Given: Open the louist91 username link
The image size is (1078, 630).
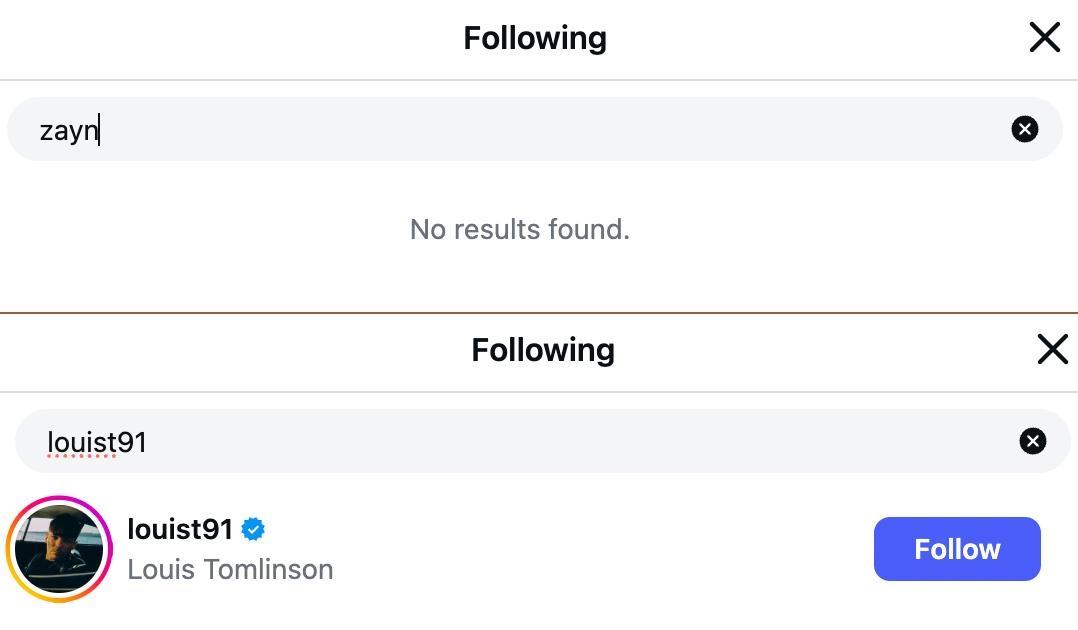Looking at the screenshot, I should pyautogui.click(x=180, y=529).
